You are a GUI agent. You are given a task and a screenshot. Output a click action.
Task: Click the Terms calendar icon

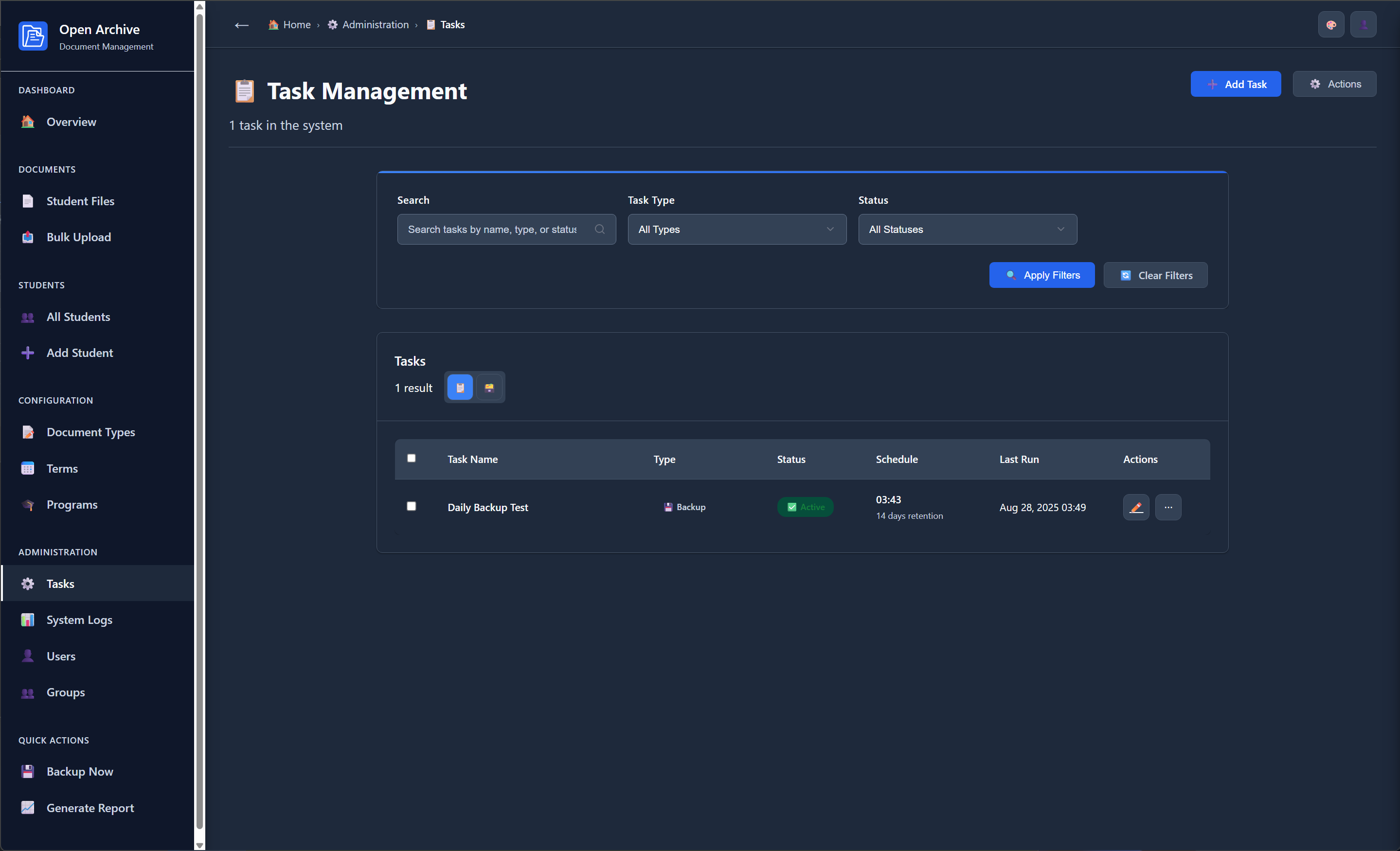[27, 469]
